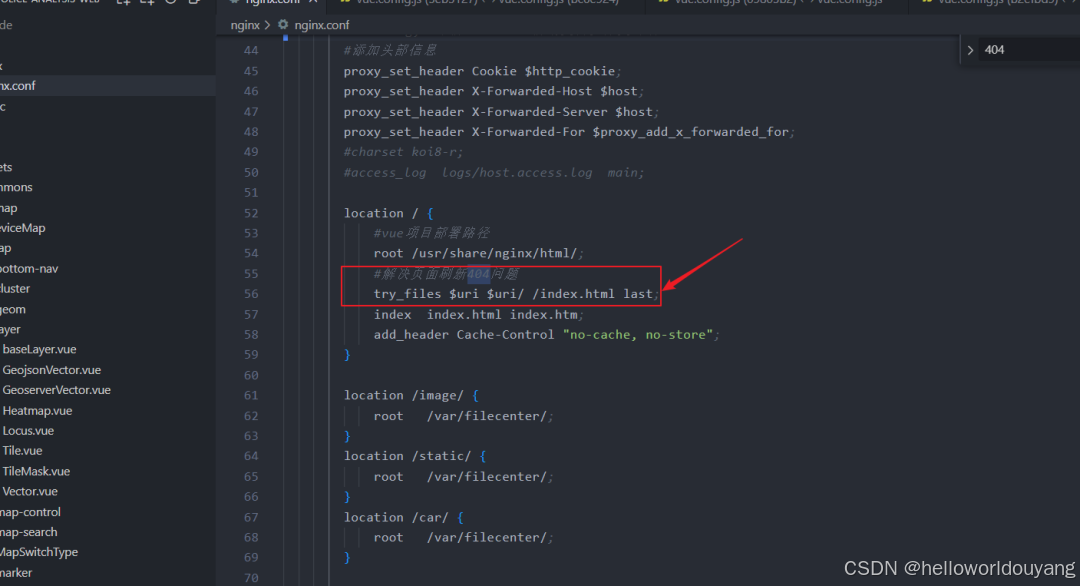Click the 'add_header Cache-Control' line
This screenshot has width=1080, height=586.
click(546, 334)
